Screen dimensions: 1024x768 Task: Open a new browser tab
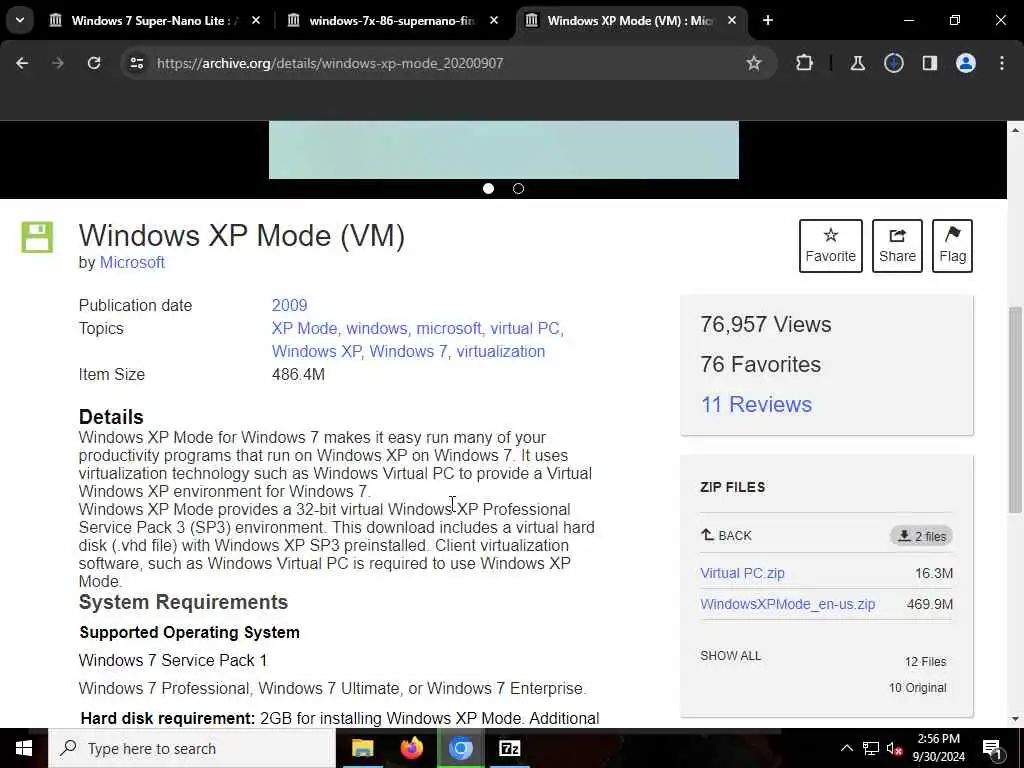[768, 21]
